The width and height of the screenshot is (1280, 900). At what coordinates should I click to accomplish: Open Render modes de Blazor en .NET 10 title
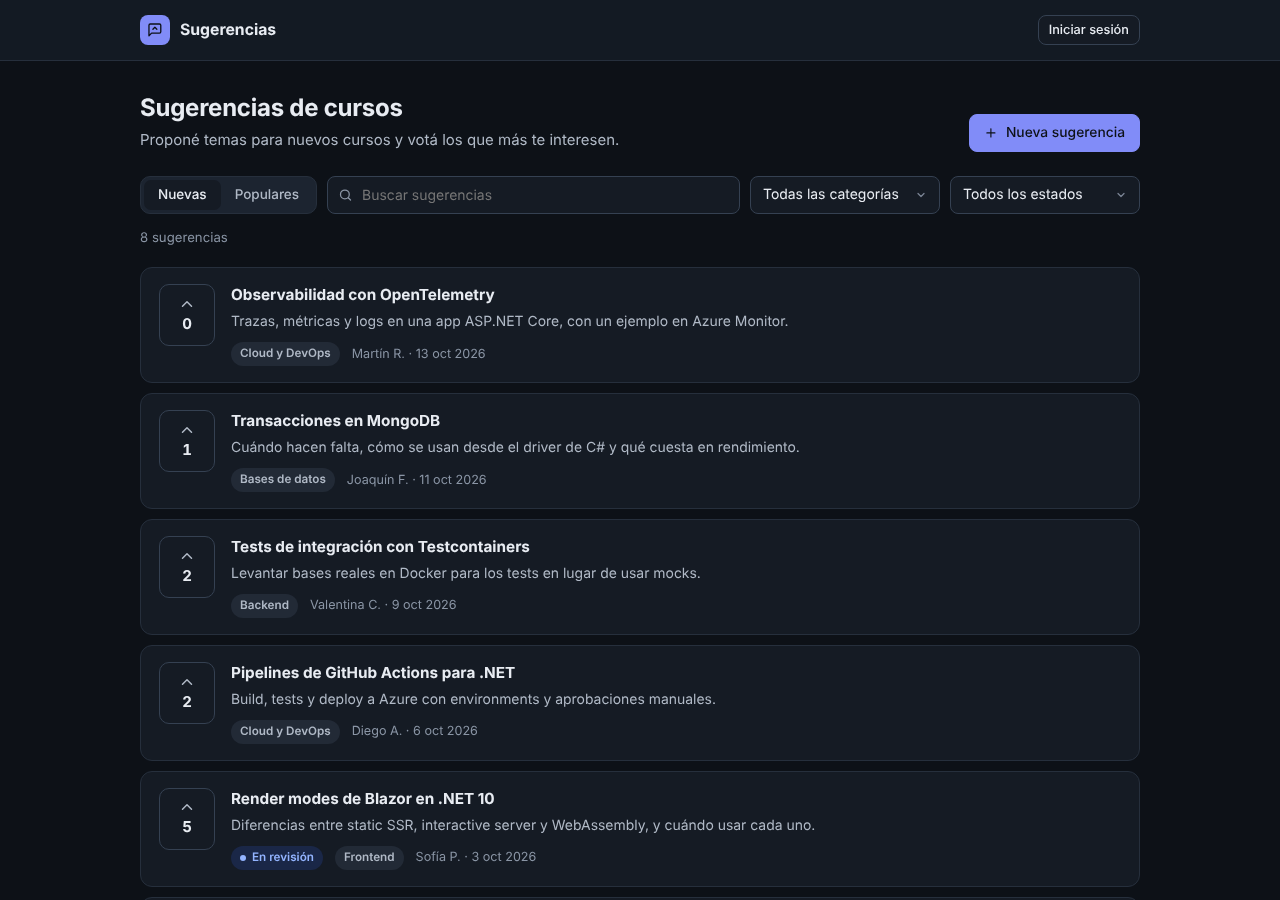coord(363,799)
